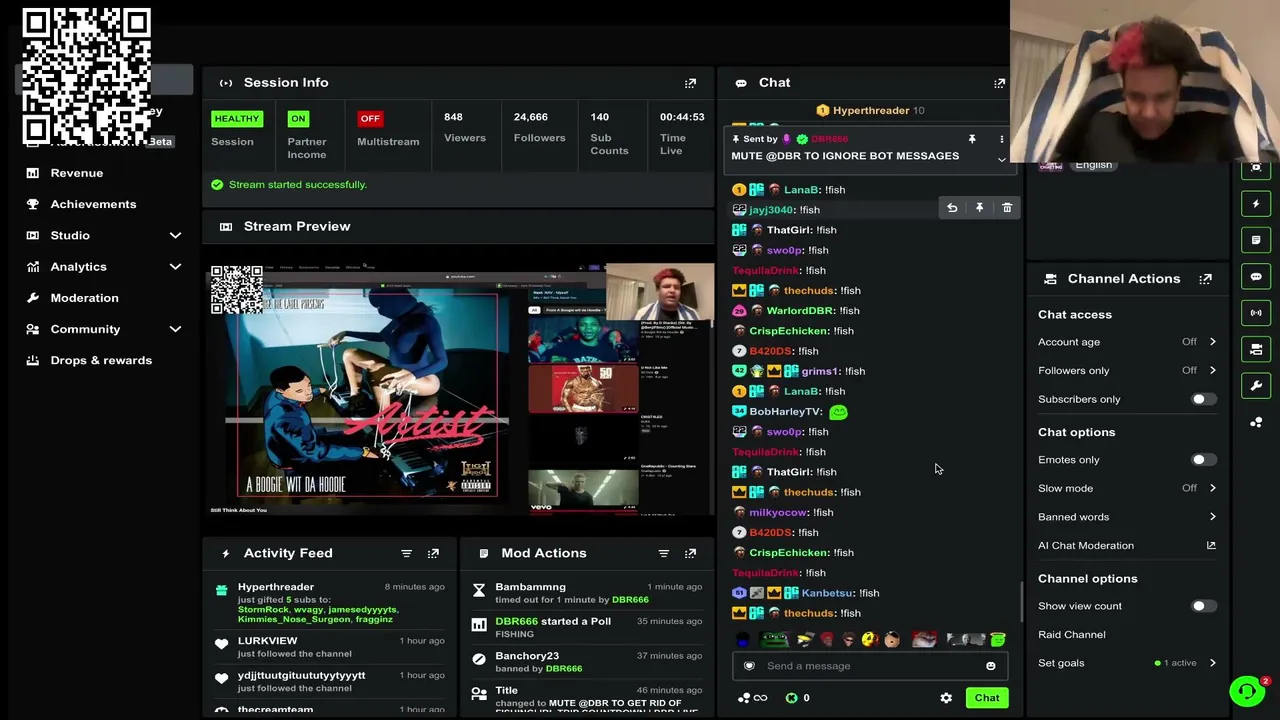Open the pinned message three-dot options
1280x720 pixels.
tap(1001, 139)
